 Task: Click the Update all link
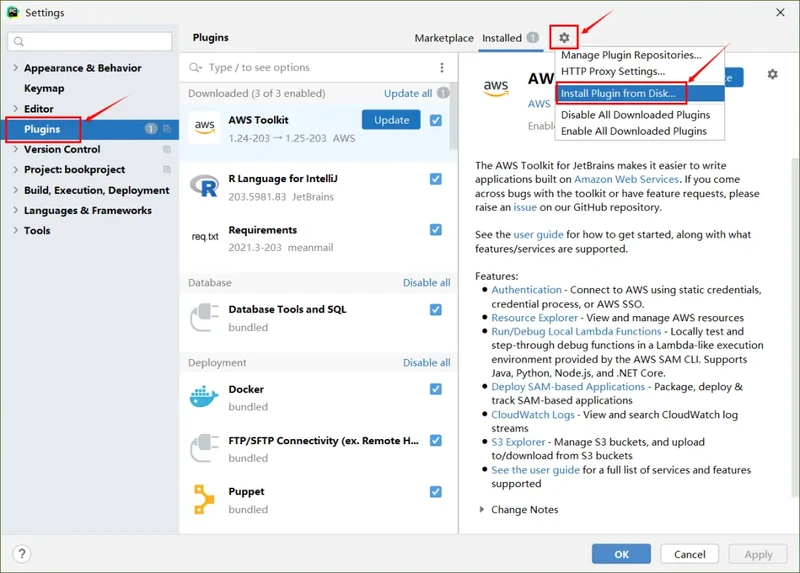point(408,94)
